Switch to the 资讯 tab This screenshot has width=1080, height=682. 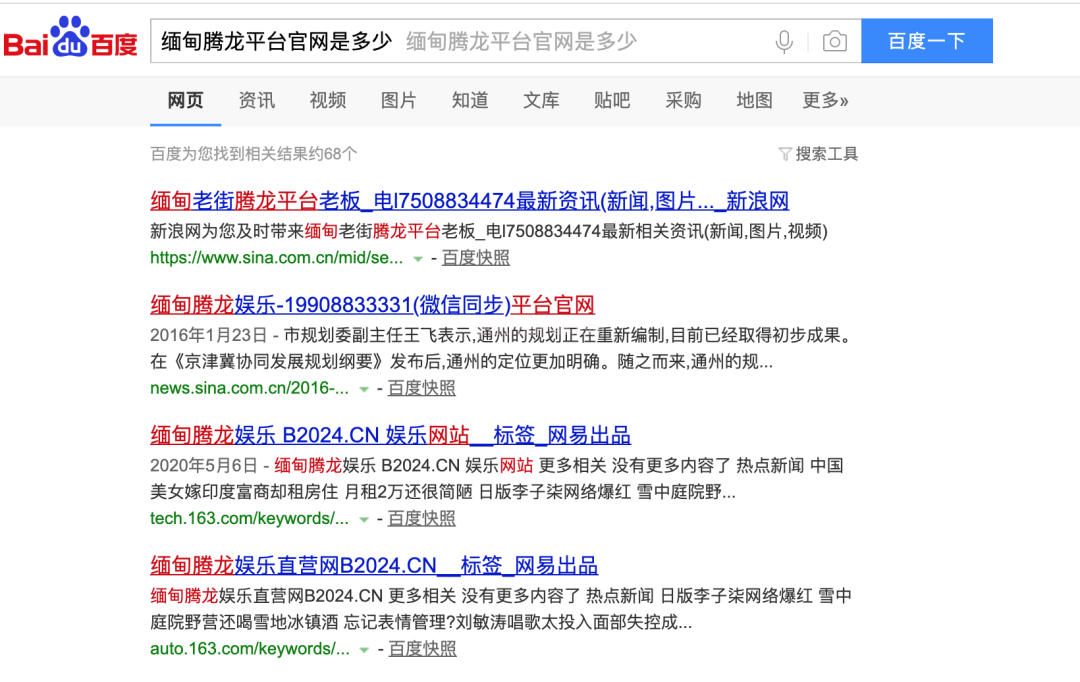point(256,100)
